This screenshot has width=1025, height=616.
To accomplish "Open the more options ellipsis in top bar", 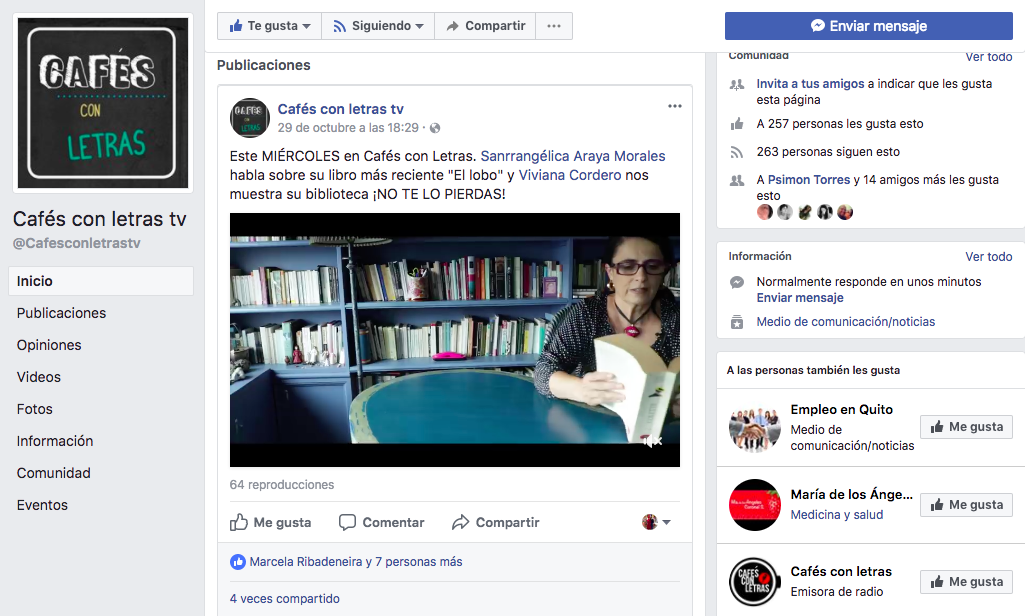I will (x=554, y=26).
